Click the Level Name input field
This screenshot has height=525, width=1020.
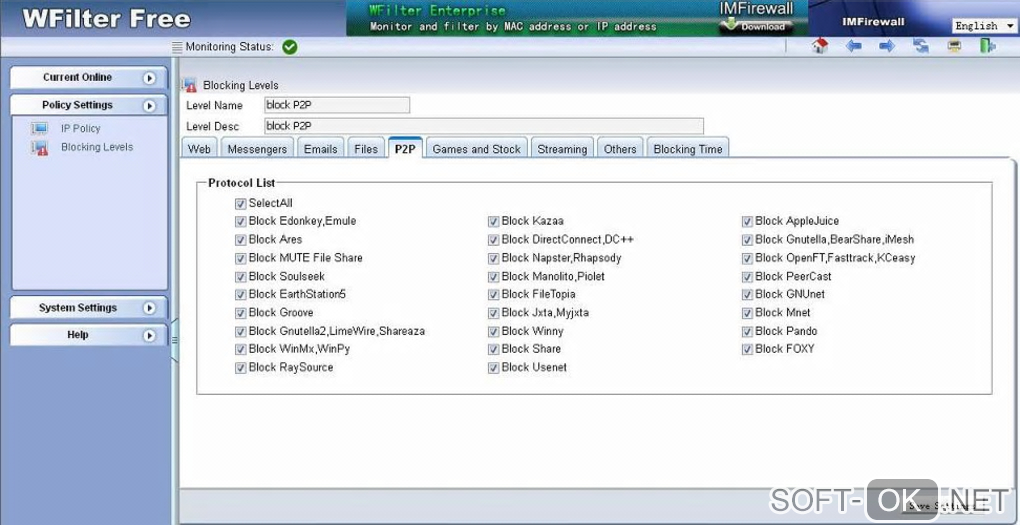337,105
